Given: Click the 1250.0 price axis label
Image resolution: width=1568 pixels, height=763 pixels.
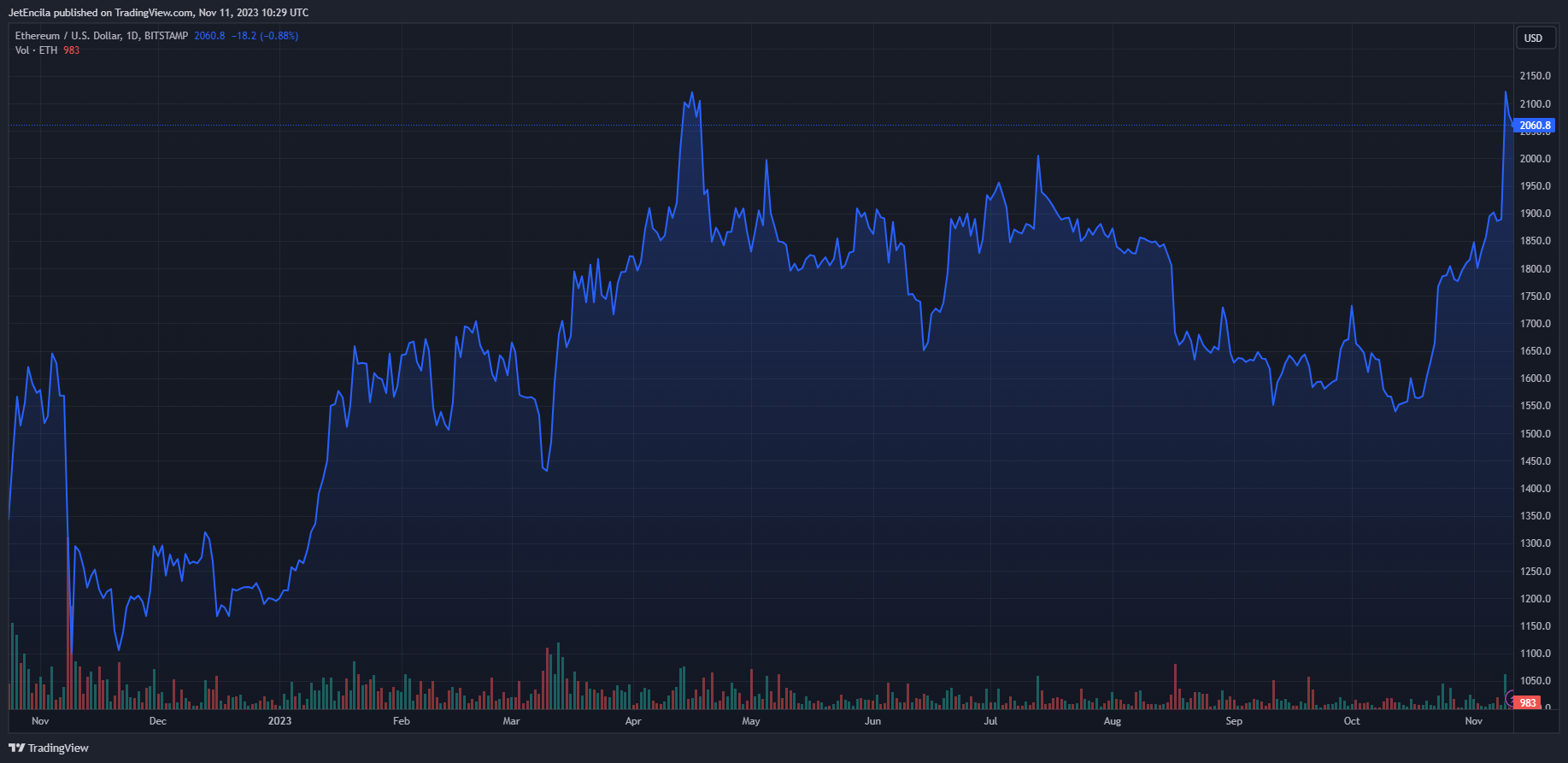Looking at the screenshot, I should pyautogui.click(x=1535, y=572).
